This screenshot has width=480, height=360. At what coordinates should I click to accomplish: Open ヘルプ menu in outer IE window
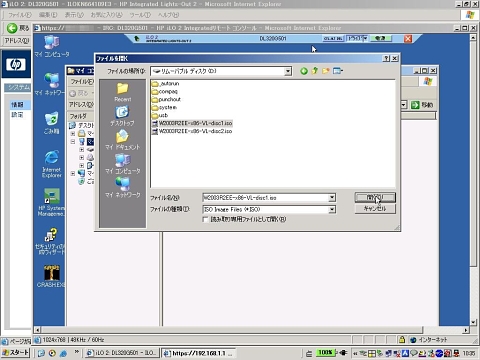[168, 15]
